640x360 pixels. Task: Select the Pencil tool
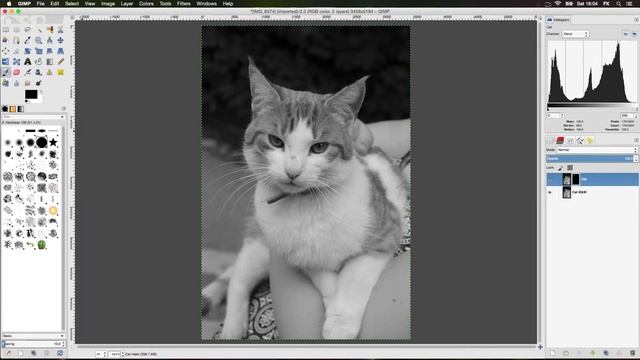click(x=61, y=62)
